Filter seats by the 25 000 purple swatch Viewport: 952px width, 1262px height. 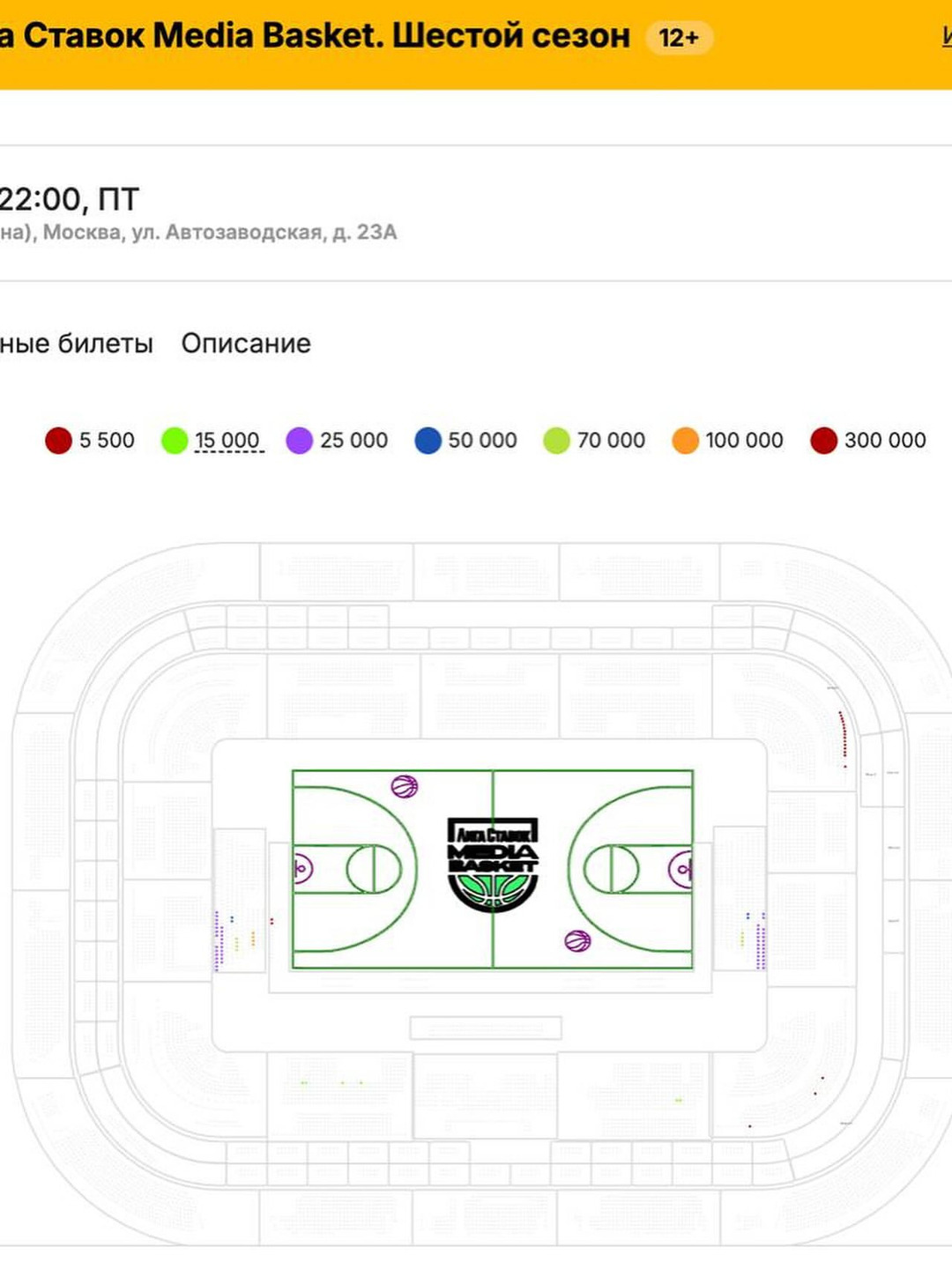[300, 441]
